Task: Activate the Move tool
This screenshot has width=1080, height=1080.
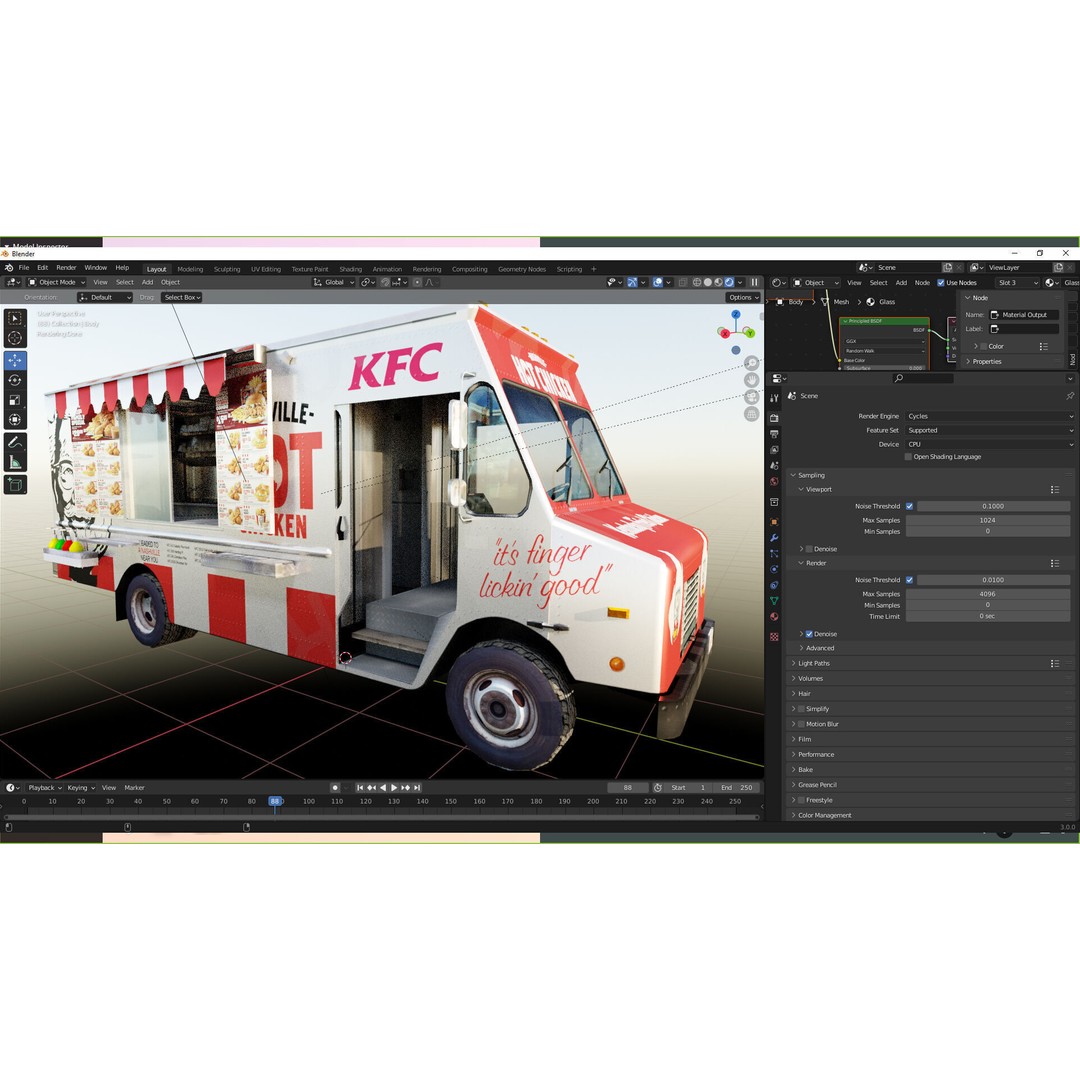Action: click(15, 360)
